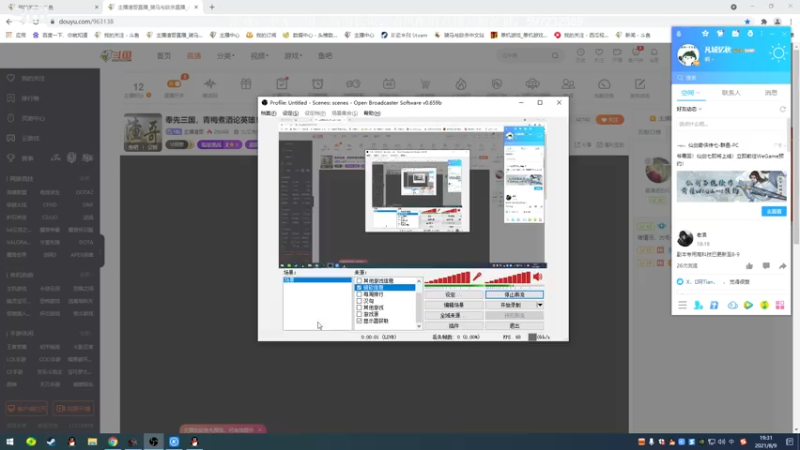Open the pencil edit icon in toolbar
The image size is (800, 450).
640,84
